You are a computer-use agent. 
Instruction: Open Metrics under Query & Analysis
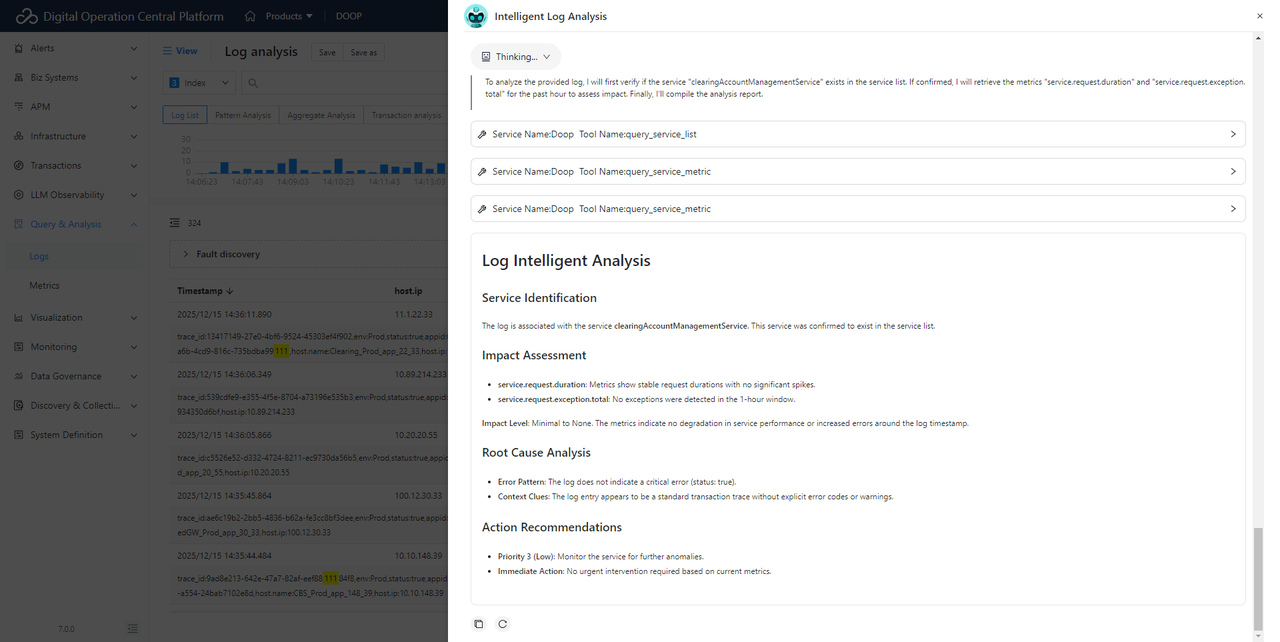44,285
